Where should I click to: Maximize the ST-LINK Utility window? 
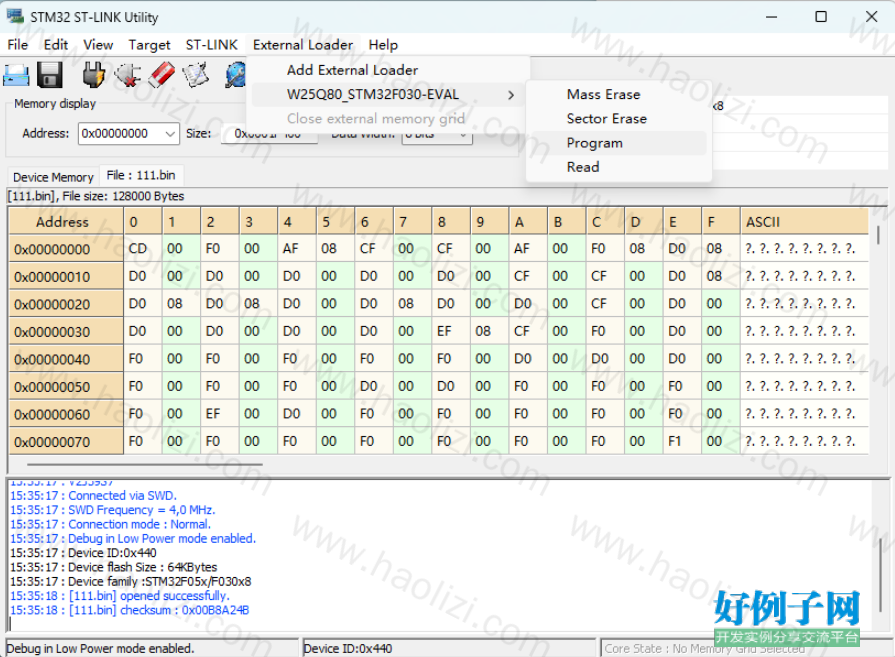pos(821,17)
